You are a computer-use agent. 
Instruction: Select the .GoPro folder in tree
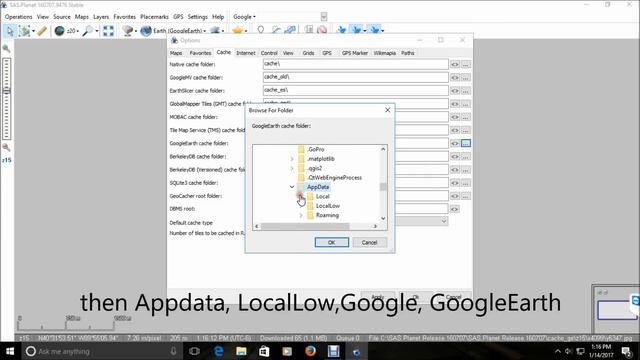click(x=316, y=149)
